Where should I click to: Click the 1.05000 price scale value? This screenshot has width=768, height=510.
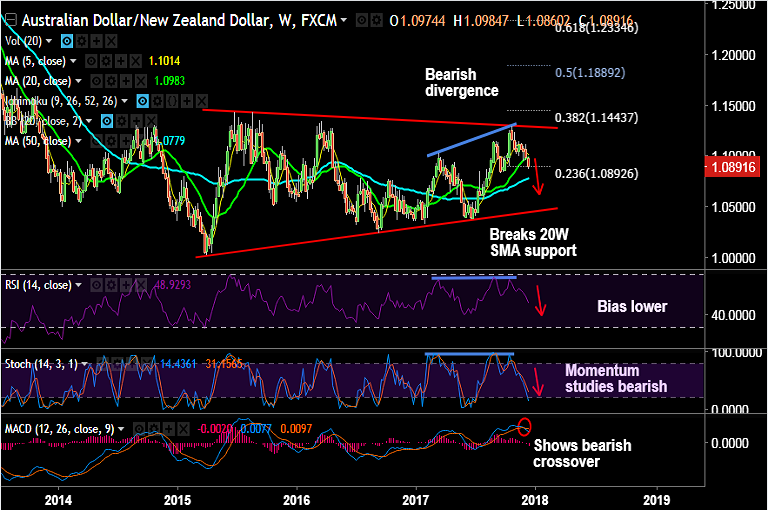tap(733, 207)
